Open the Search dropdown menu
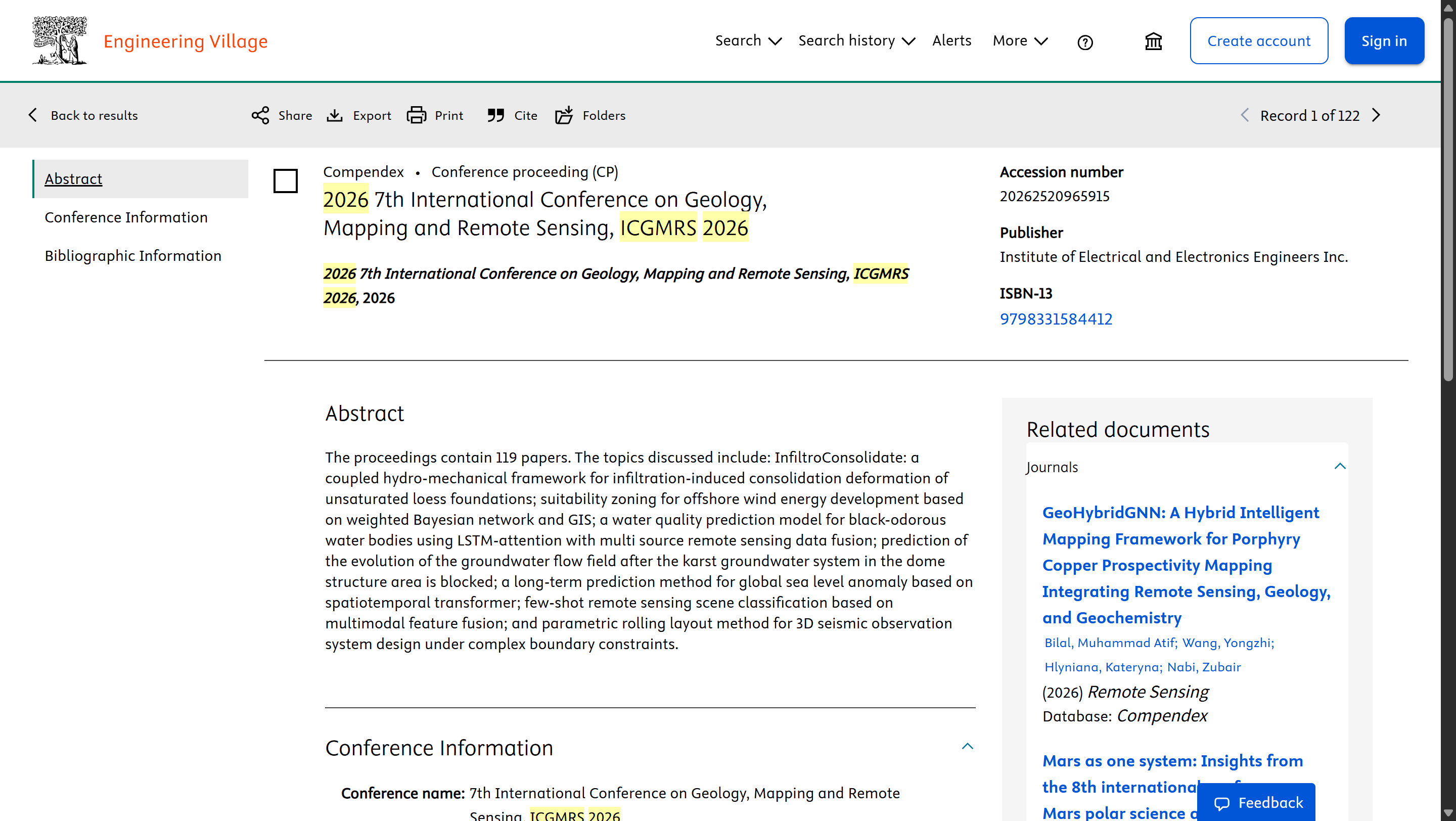The width and height of the screenshot is (1456, 821). [x=748, y=40]
